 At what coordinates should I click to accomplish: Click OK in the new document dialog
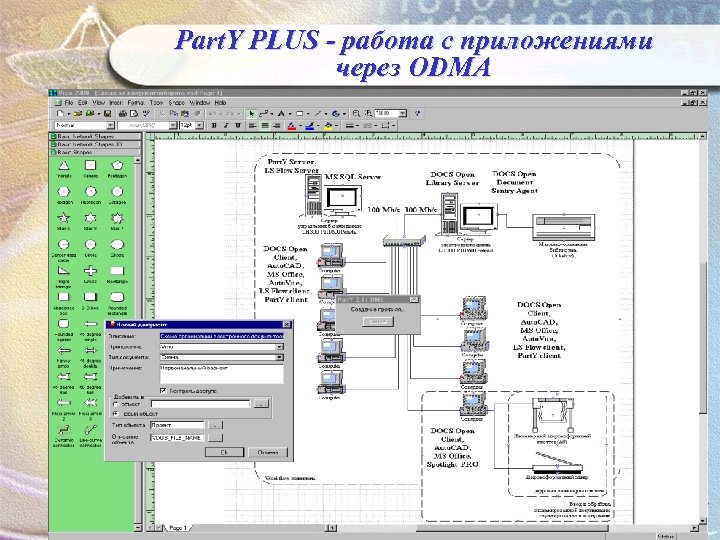pyautogui.click(x=224, y=452)
